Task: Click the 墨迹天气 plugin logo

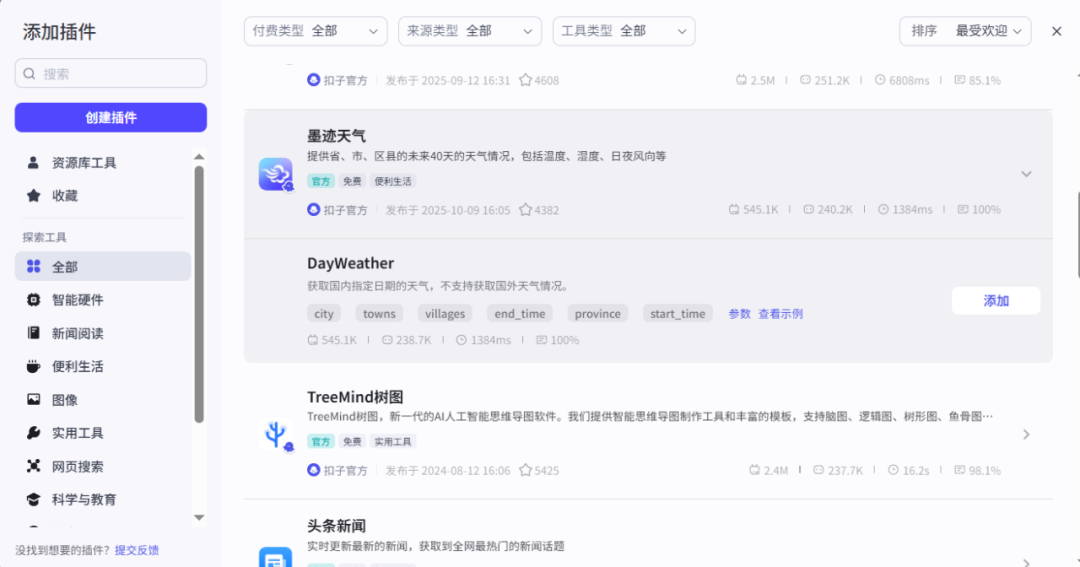Action: coord(276,174)
